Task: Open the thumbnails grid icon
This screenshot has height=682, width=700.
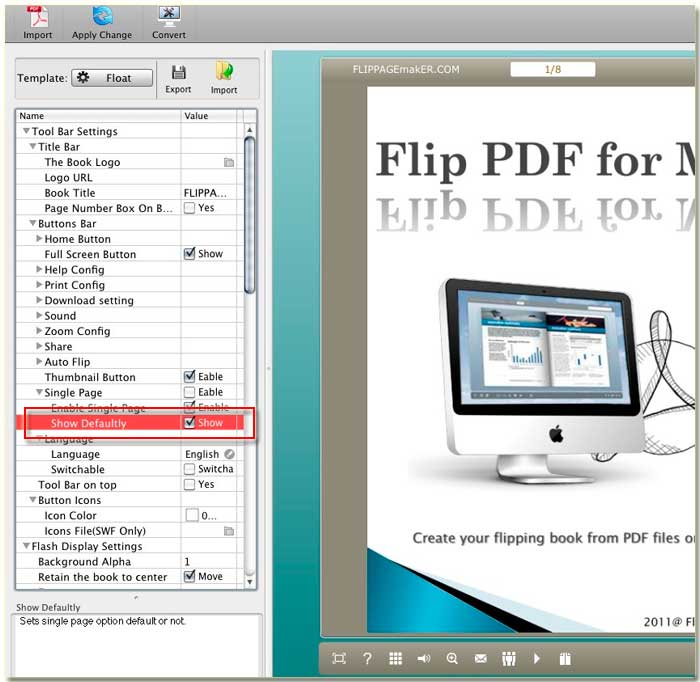Action: [396, 658]
